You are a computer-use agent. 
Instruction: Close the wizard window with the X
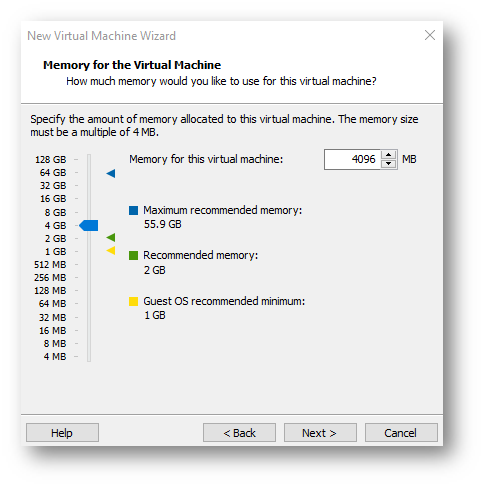tap(430, 35)
